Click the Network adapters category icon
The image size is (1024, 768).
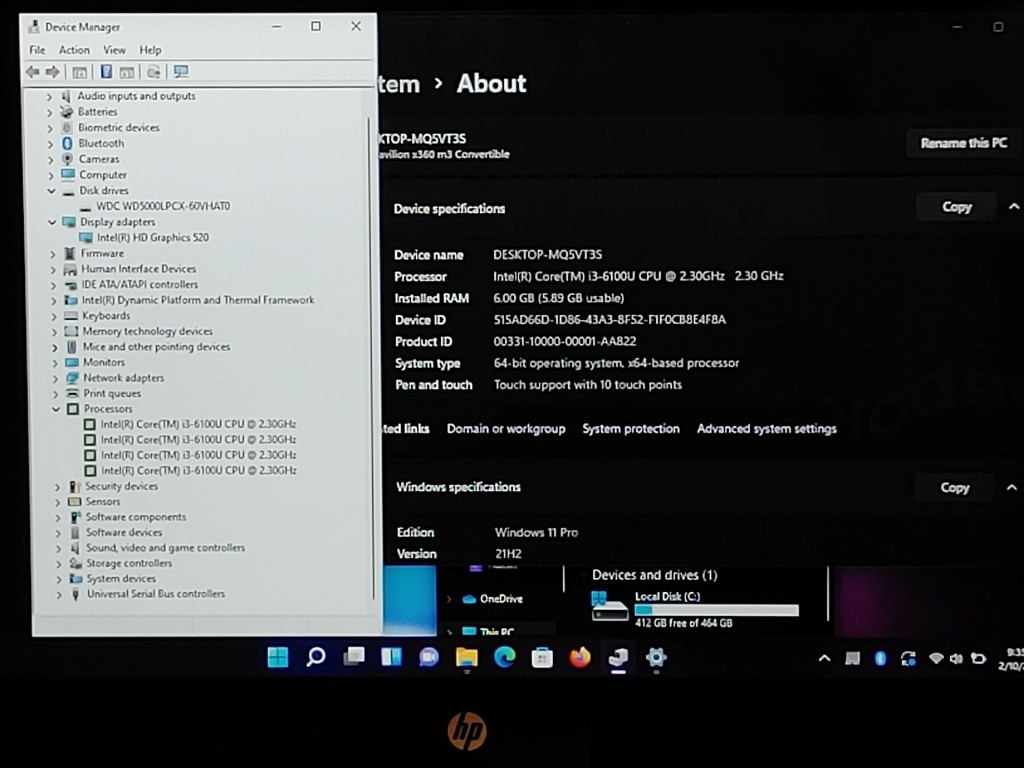pyautogui.click(x=71, y=378)
